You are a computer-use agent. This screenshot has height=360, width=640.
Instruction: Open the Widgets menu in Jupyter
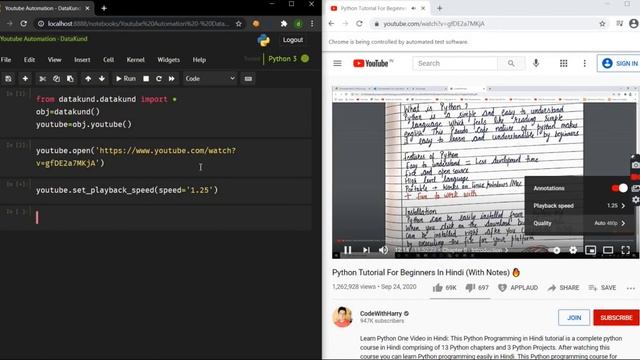tap(169, 60)
